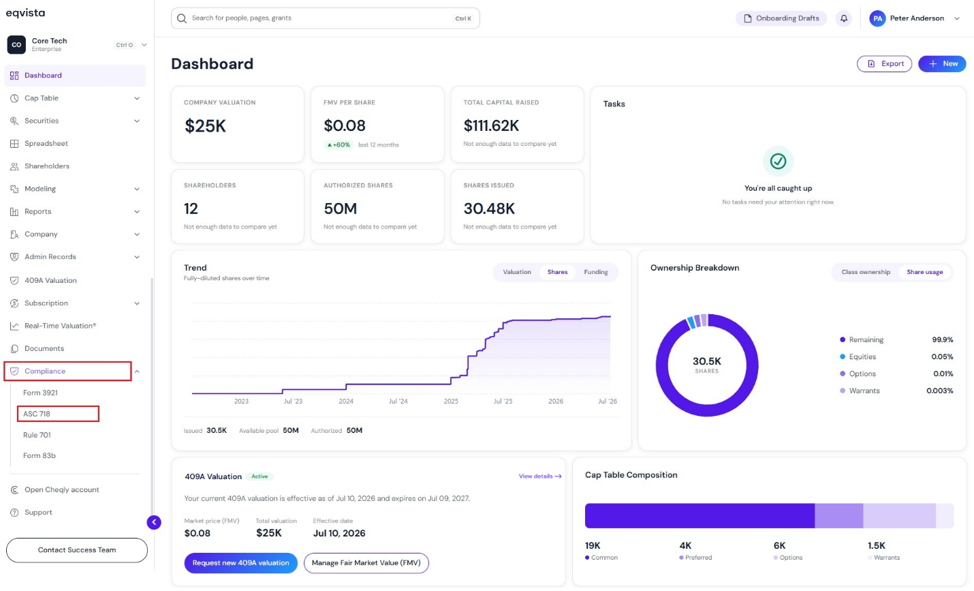Click the New button
This screenshot has height=591, width=974.
[942, 63]
